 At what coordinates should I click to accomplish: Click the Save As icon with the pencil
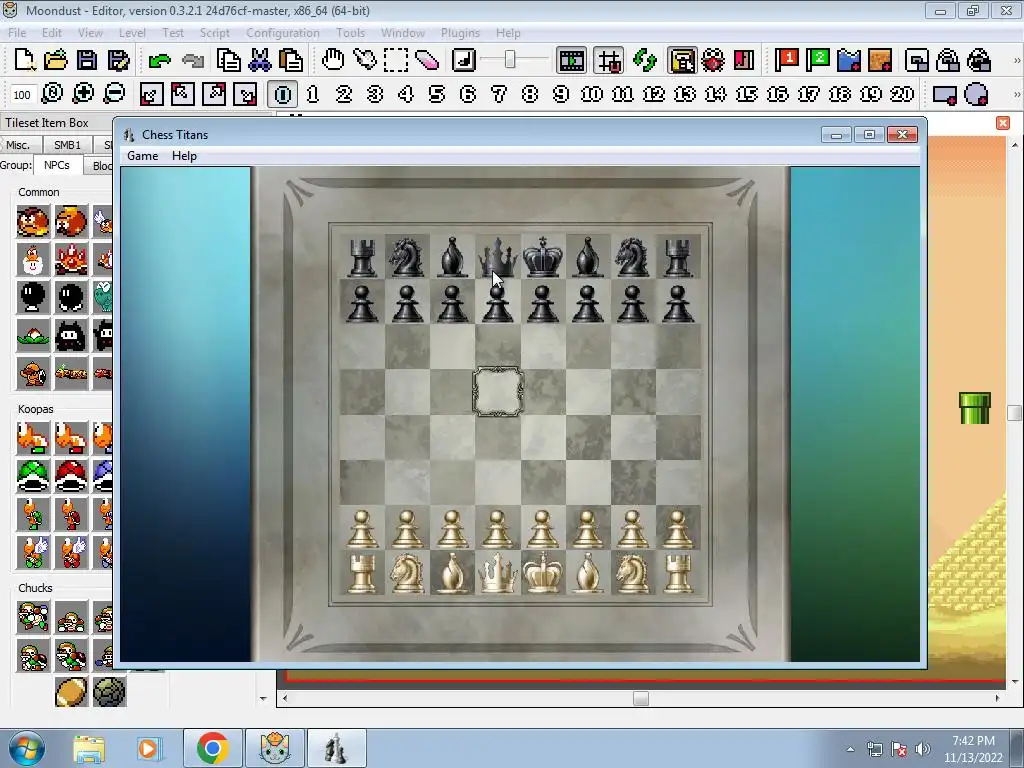tap(118, 60)
